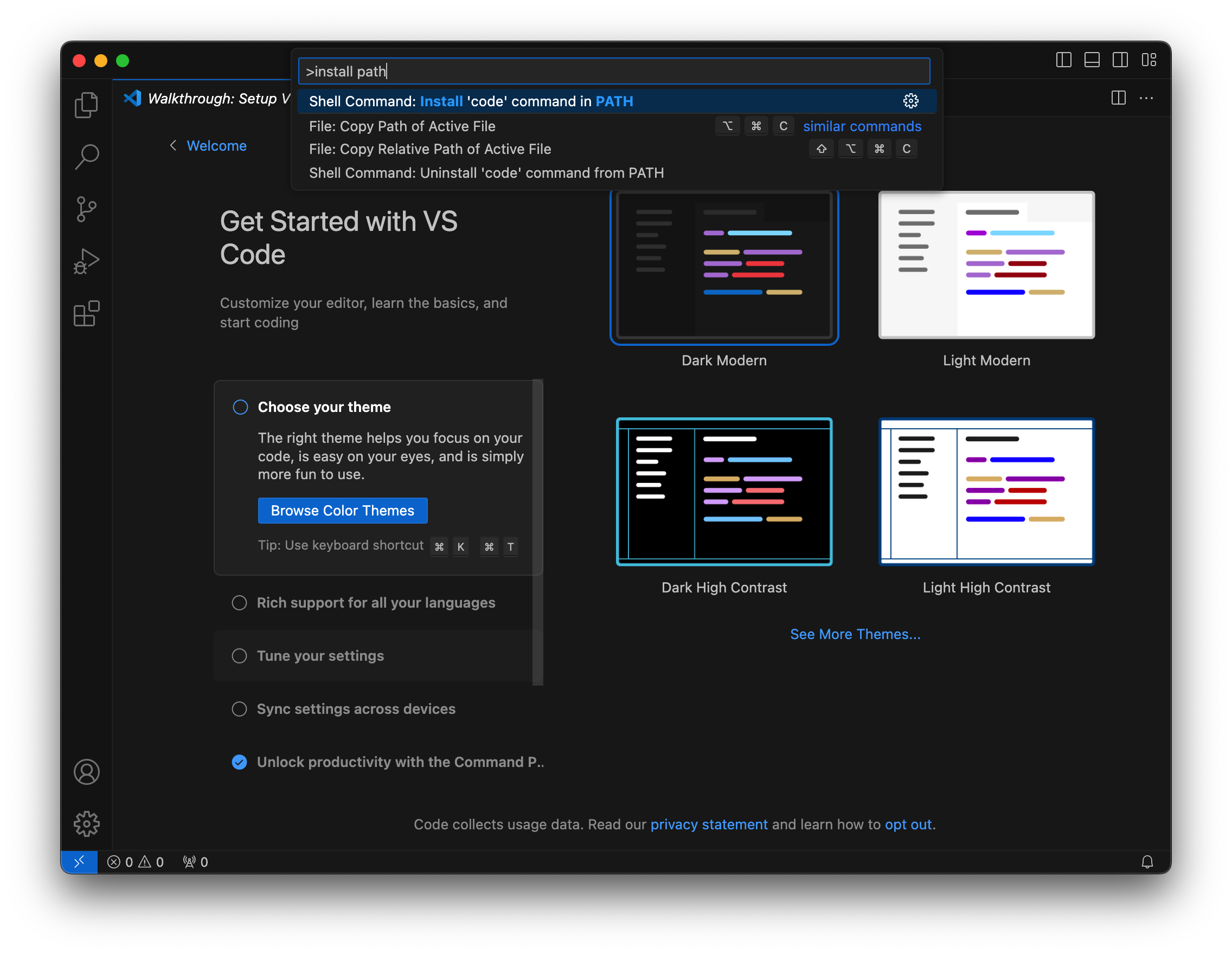Toggle primary side bar layout icon
1232x954 pixels.
coord(1063,60)
